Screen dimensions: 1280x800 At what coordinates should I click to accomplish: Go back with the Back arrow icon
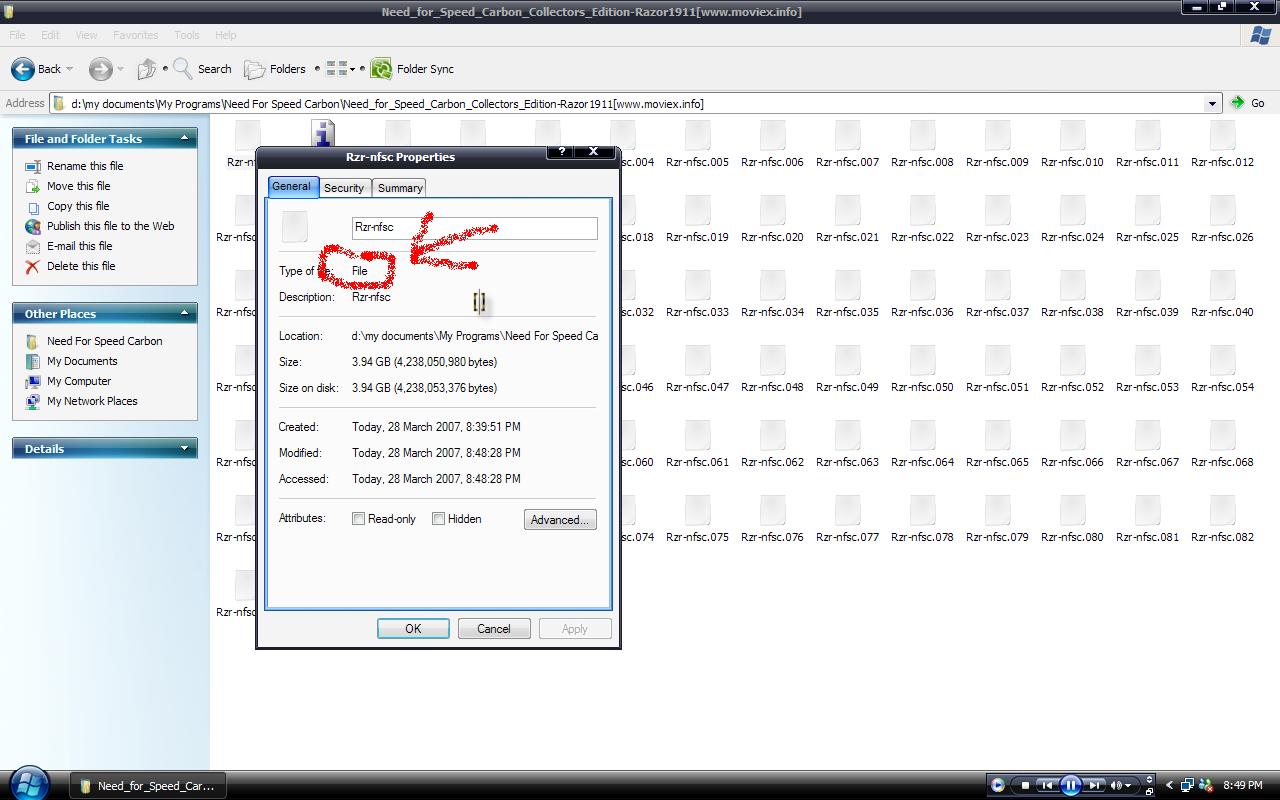[23, 69]
